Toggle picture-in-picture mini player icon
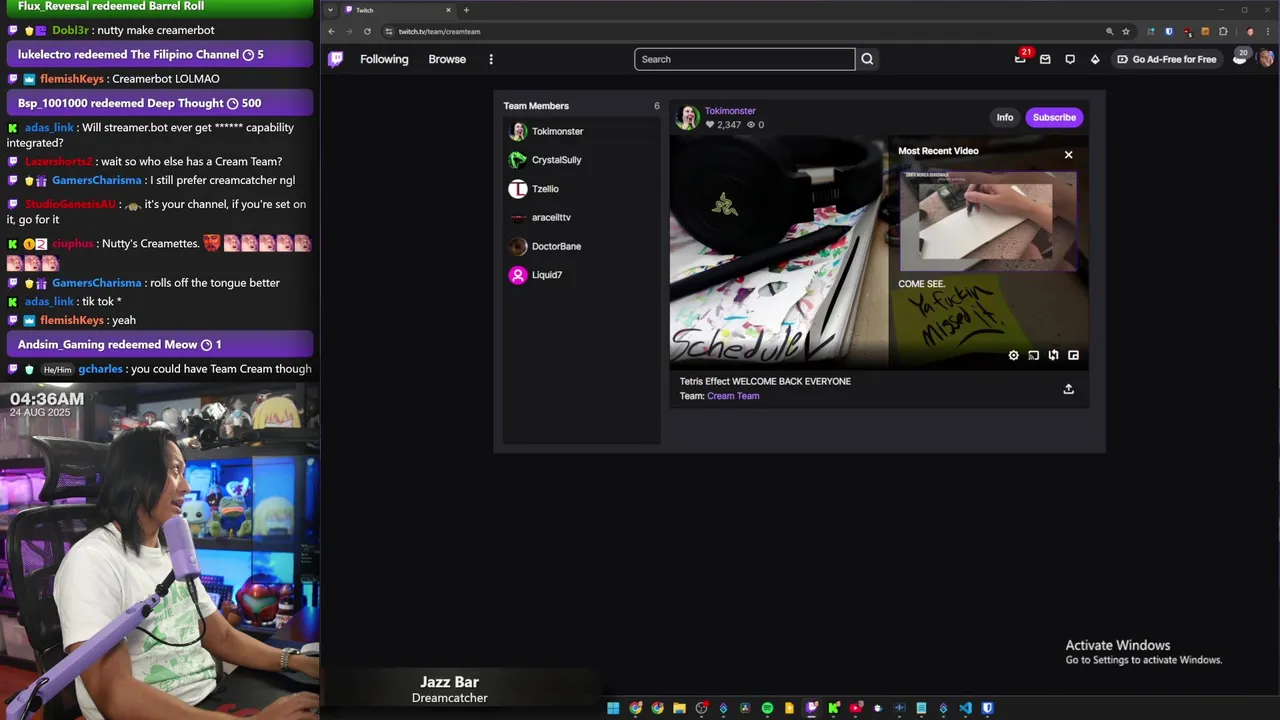 pos(1073,355)
